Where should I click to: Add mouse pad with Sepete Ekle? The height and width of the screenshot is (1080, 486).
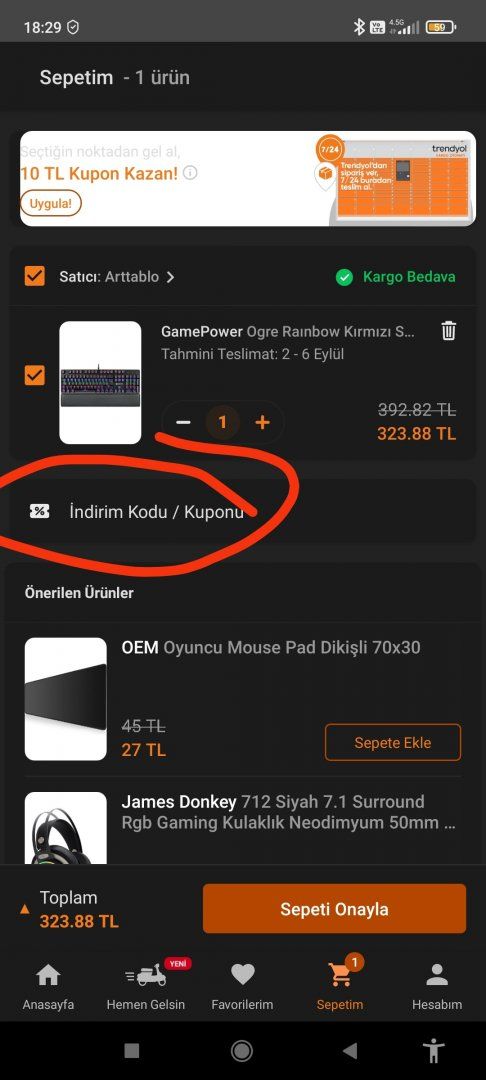tap(393, 742)
